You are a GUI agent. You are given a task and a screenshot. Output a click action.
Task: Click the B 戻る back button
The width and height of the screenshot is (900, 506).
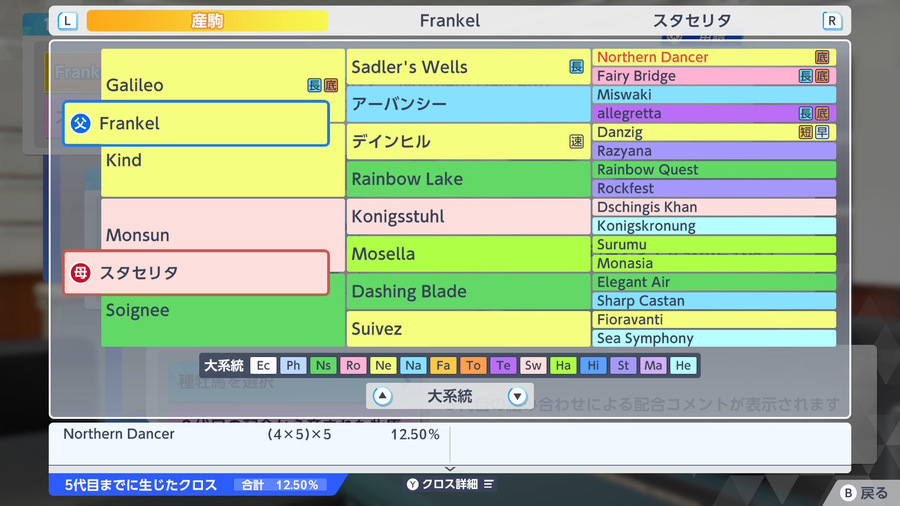point(863,493)
